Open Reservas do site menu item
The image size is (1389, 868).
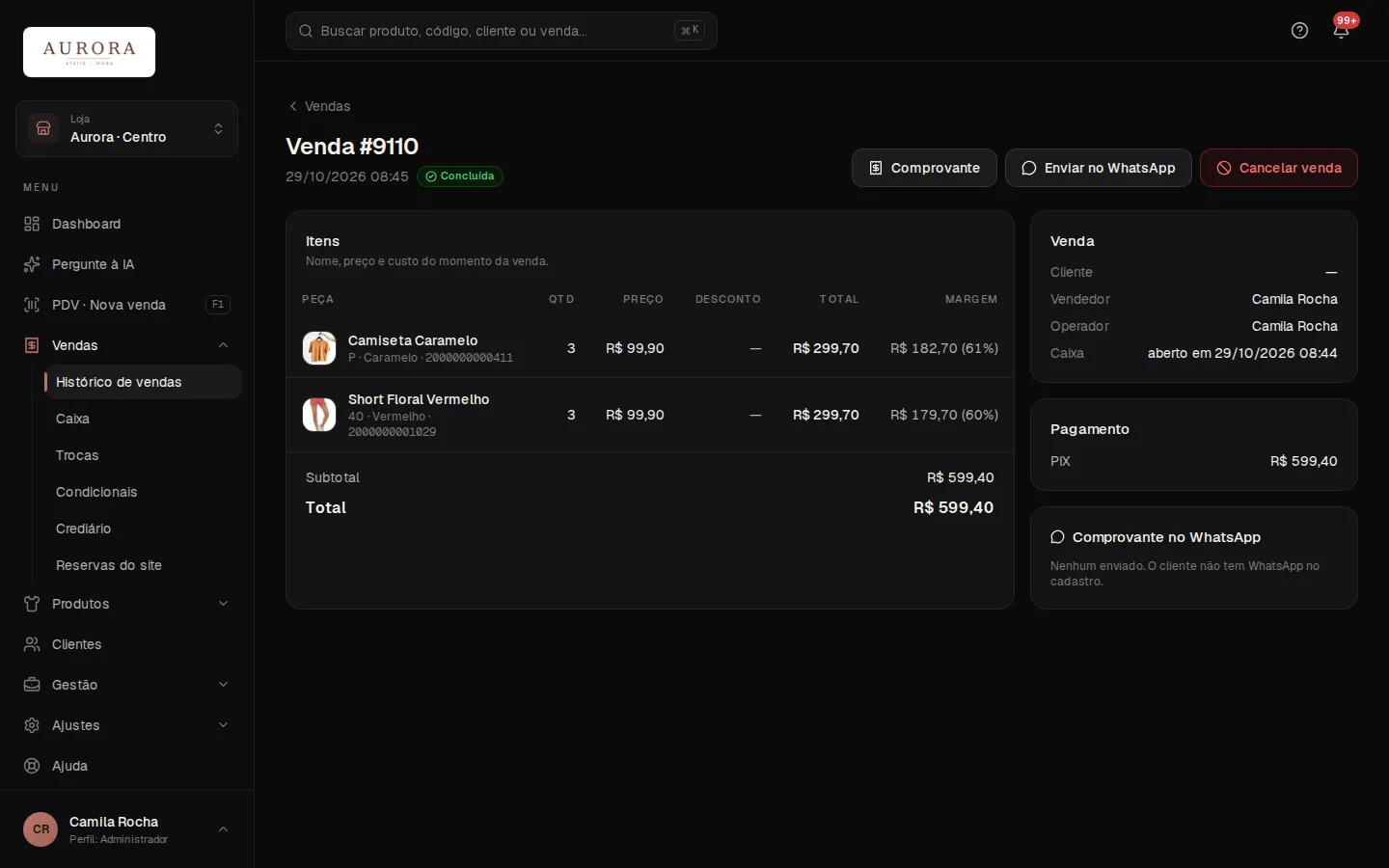coord(143,565)
